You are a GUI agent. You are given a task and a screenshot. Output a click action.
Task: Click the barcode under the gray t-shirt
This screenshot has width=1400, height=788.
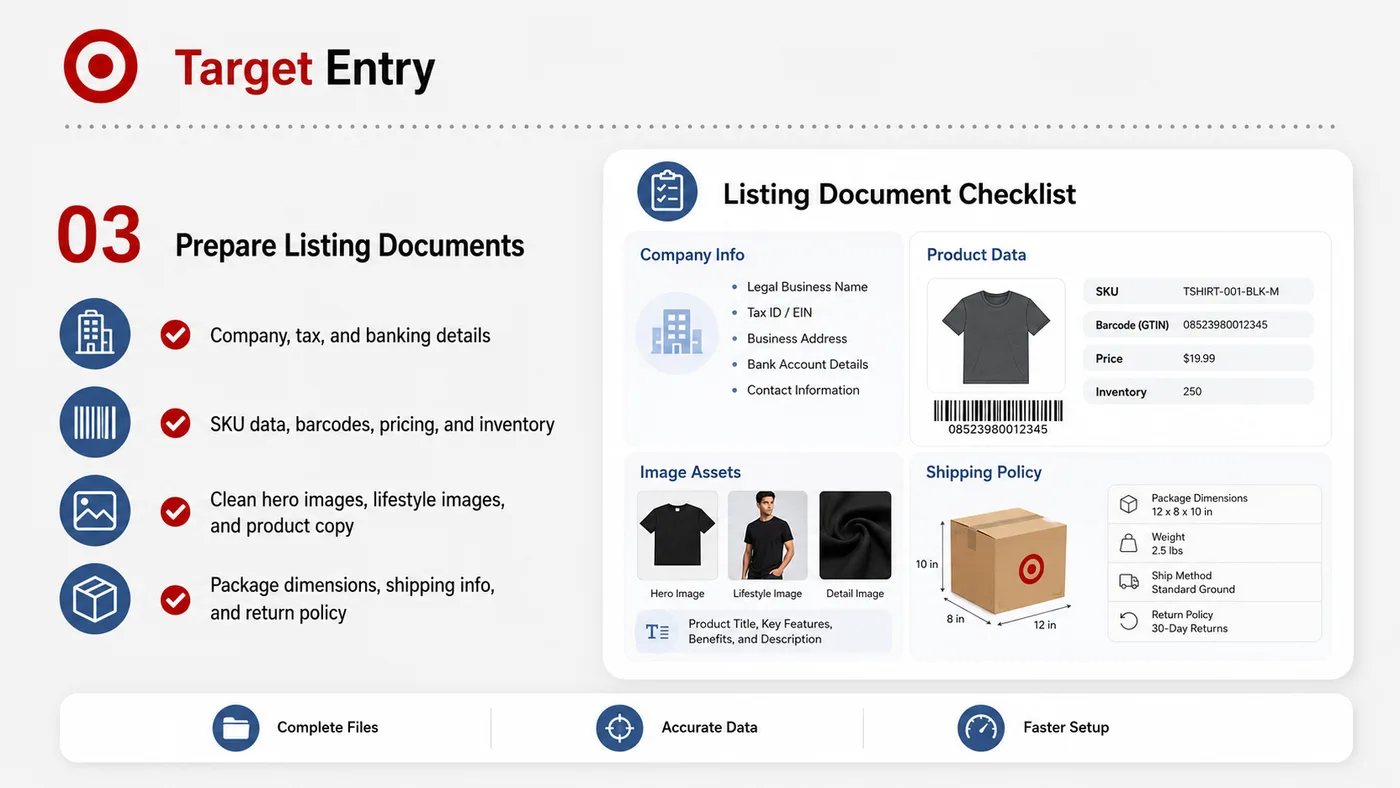(x=998, y=410)
